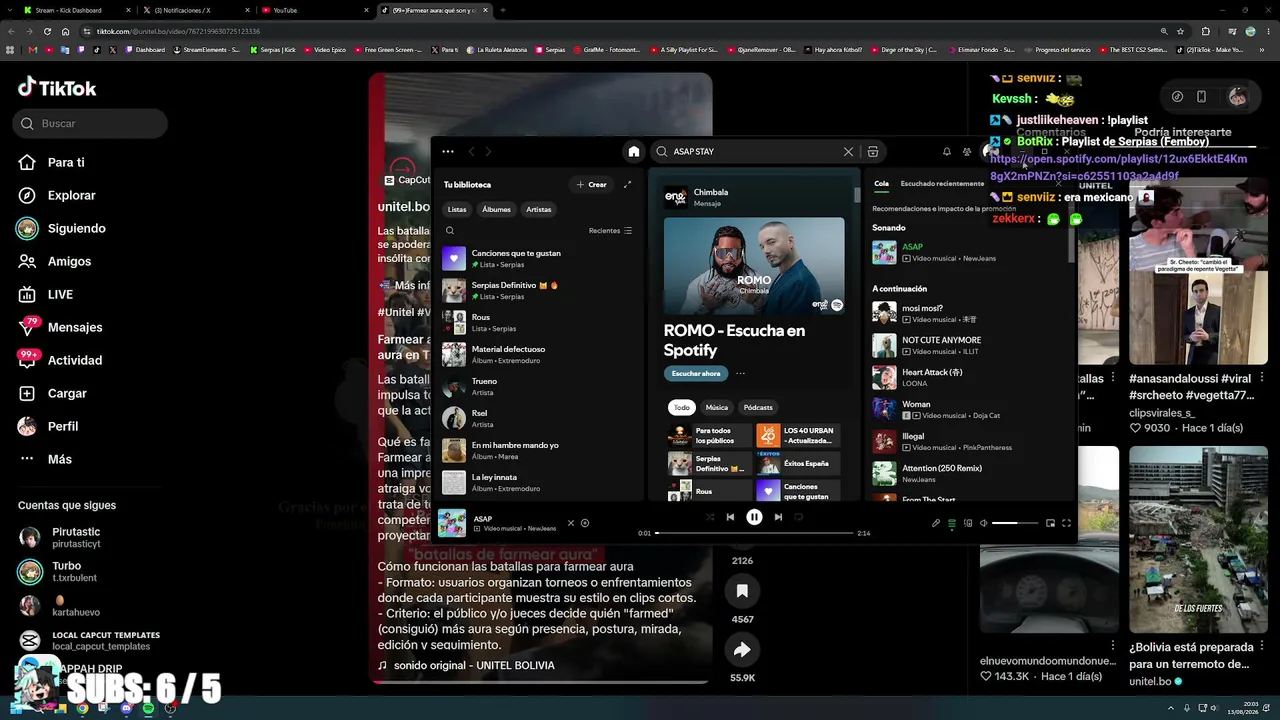Open Canciones que te gustan in the library
The image size is (1280, 720).
[538, 259]
